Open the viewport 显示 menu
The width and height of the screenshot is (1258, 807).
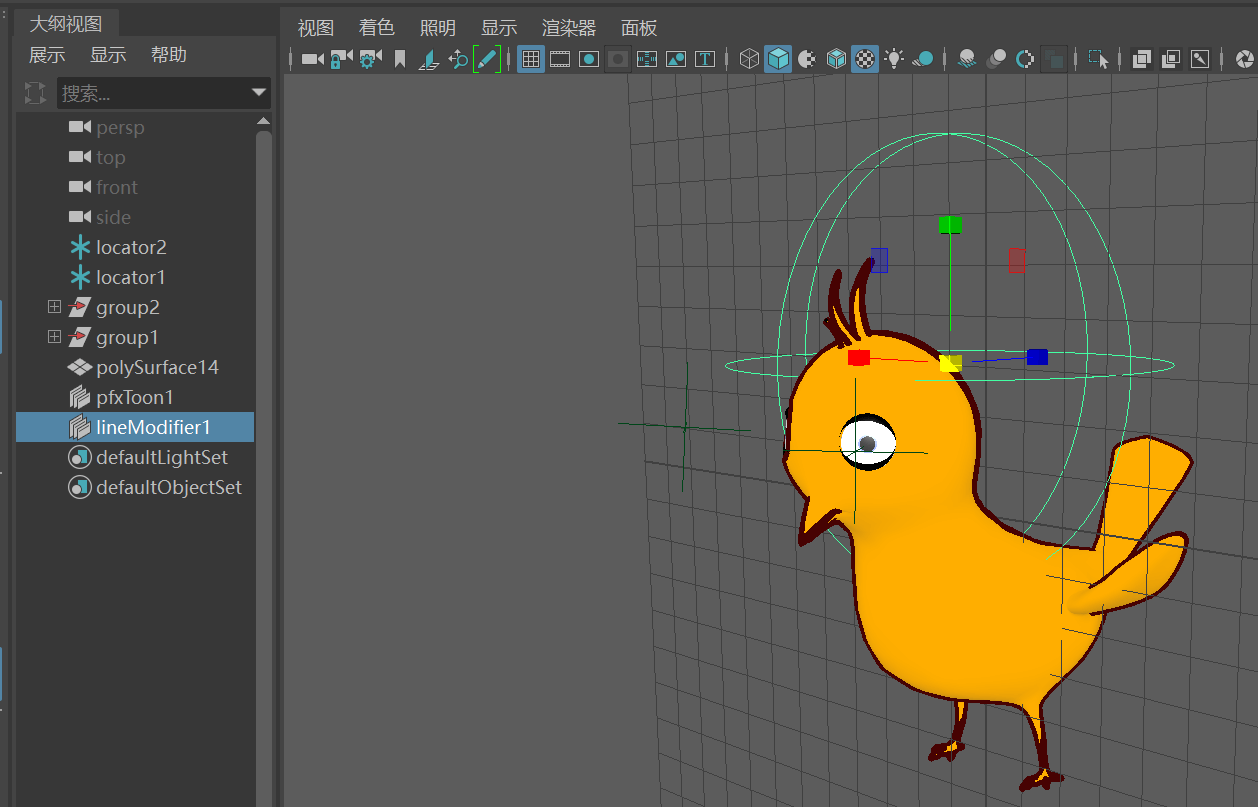[499, 28]
